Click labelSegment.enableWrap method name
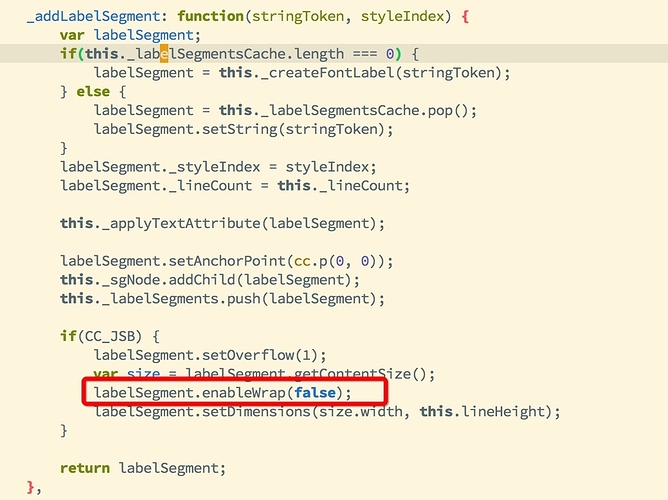 [189, 393]
